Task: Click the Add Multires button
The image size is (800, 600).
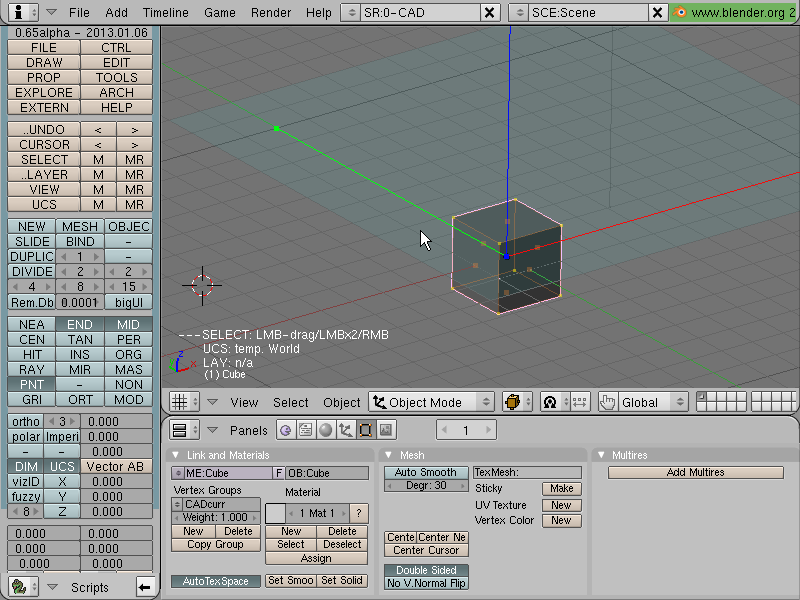Action: coord(695,472)
